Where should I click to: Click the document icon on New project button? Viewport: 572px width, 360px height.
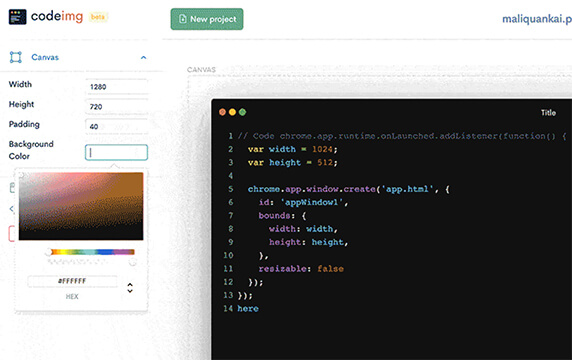pyautogui.click(x=183, y=19)
